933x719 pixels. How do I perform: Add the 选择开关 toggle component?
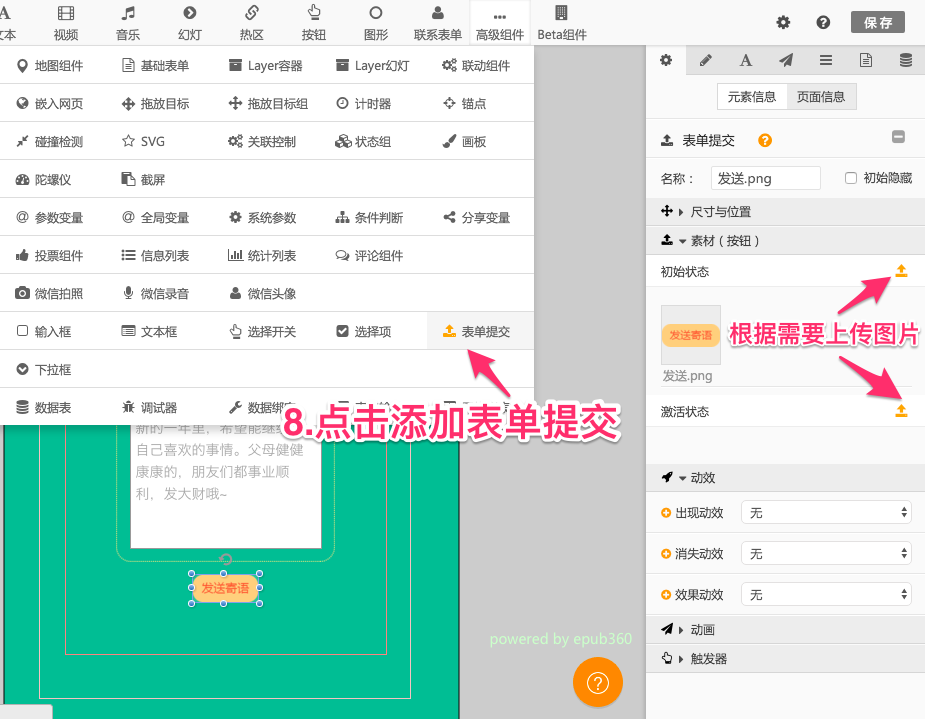click(x=262, y=331)
